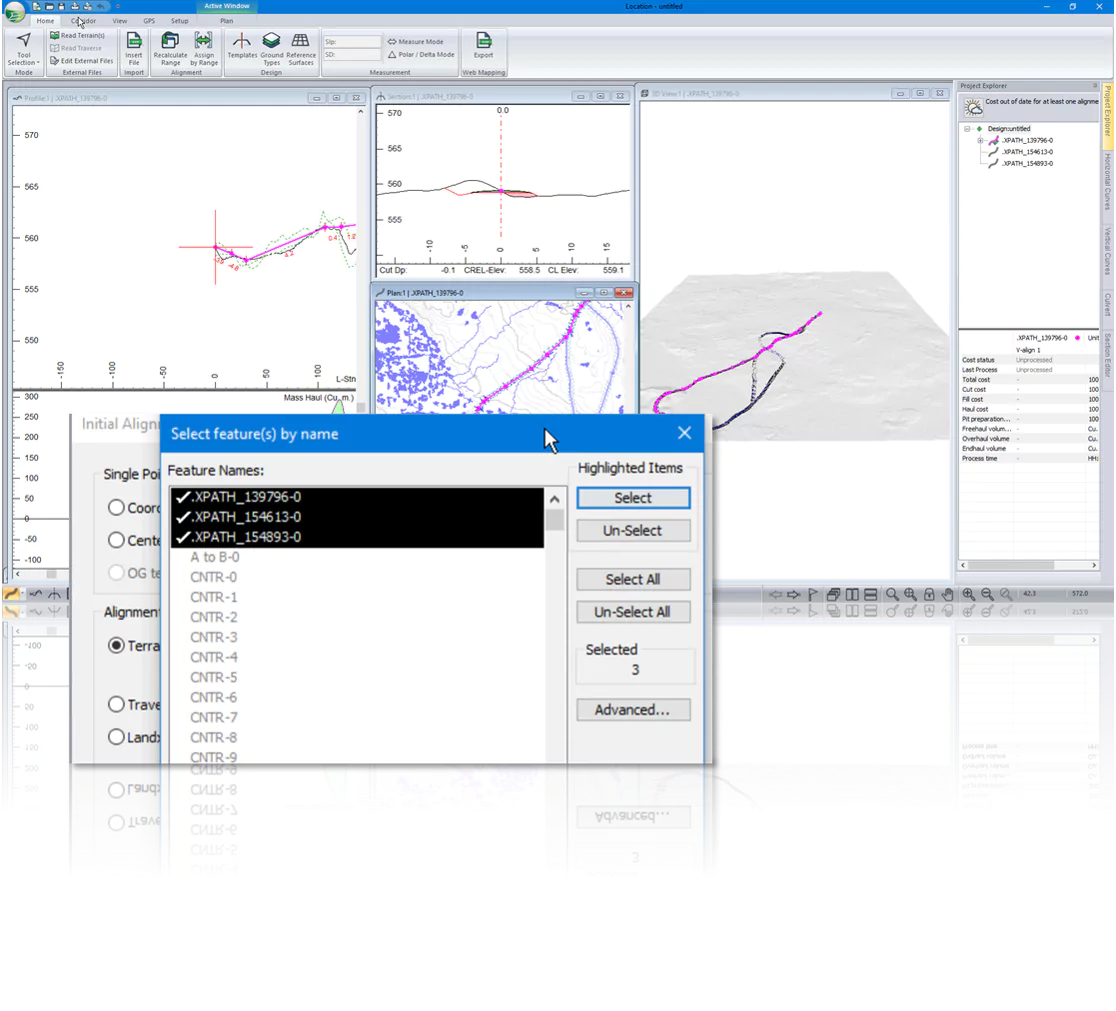The height and width of the screenshot is (1011, 1116).
Task: Open the Tool Selection mode dropdown
Action: (23, 49)
